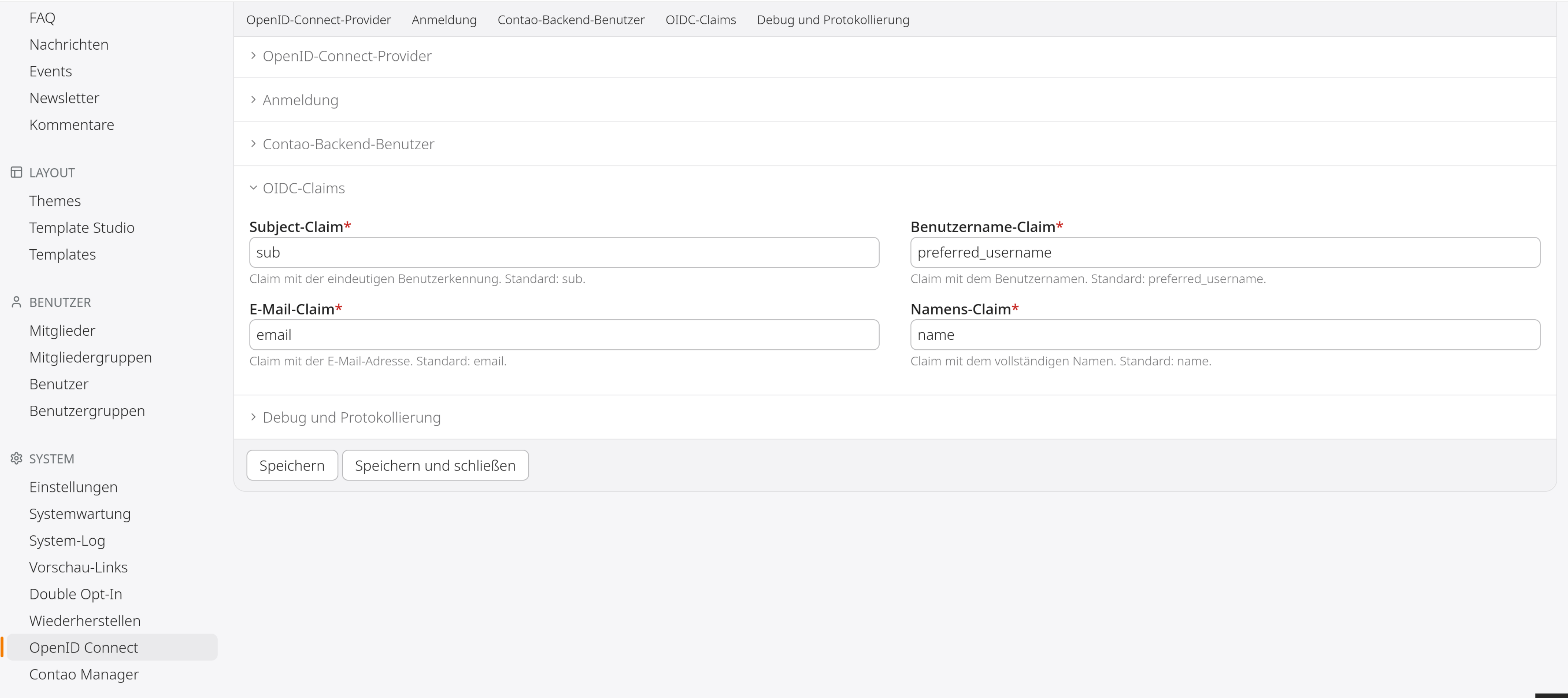
Task: Open Events in the sidebar
Action: [50, 71]
